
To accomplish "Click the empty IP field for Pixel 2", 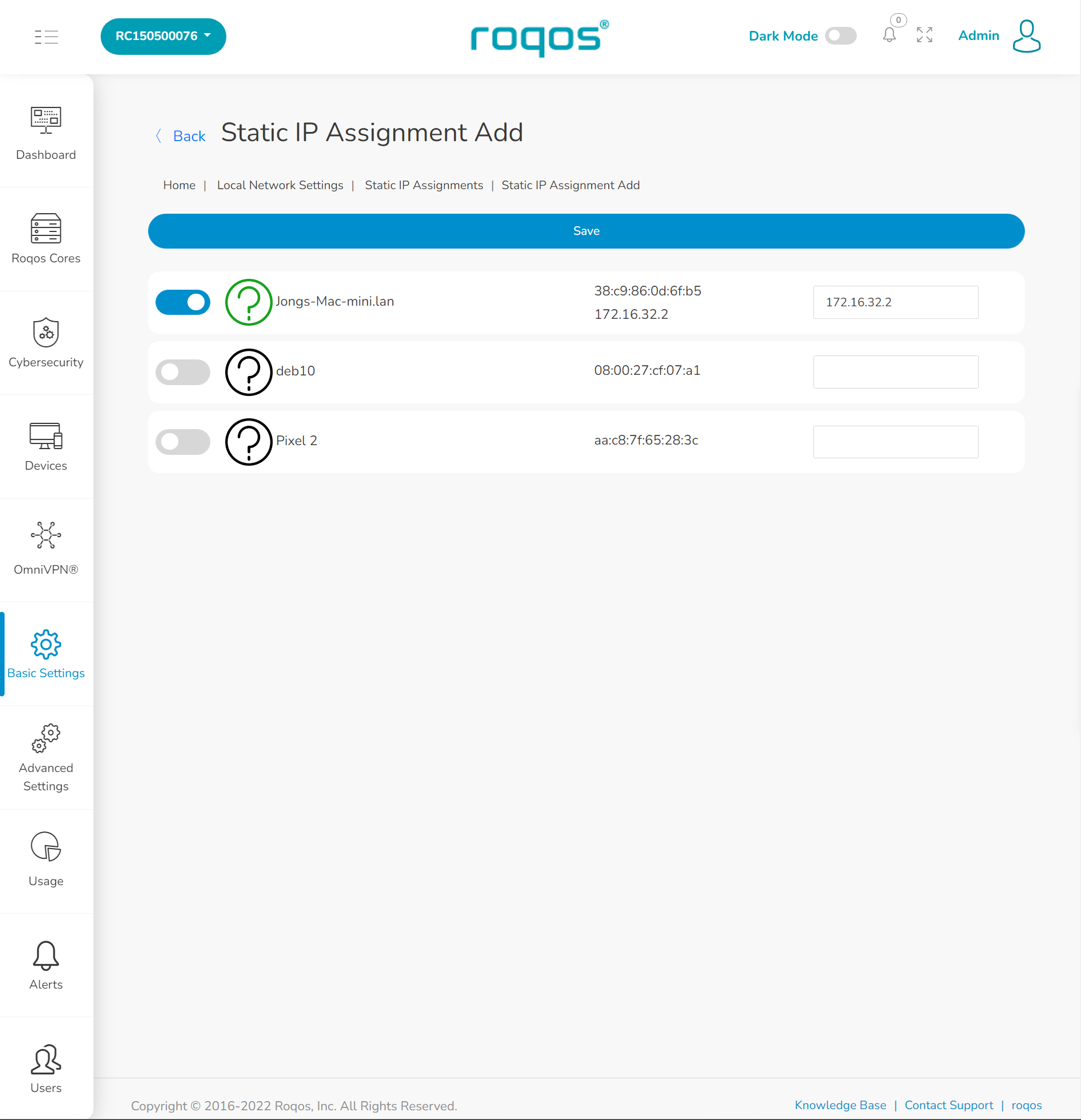I will pyautogui.click(x=895, y=442).
